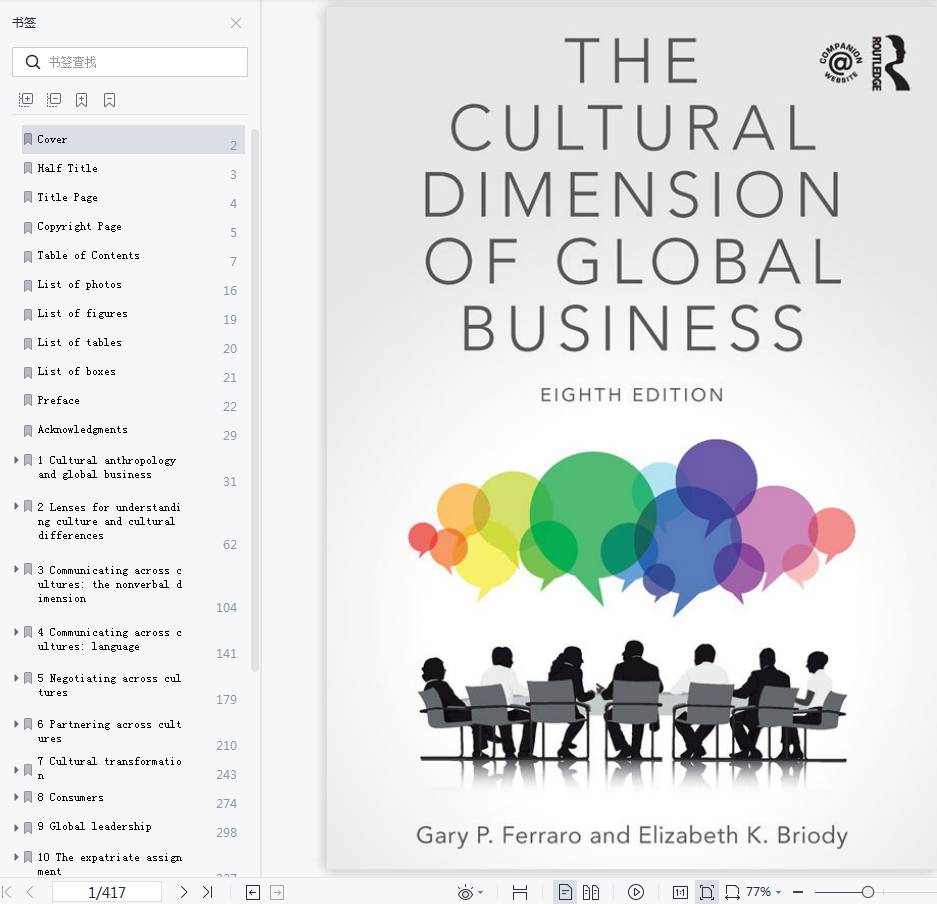Image resolution: width=937 pixels, height=904 pixels.
Task: Open bookmark '8 Consumers'
Action: click(71, 798)
